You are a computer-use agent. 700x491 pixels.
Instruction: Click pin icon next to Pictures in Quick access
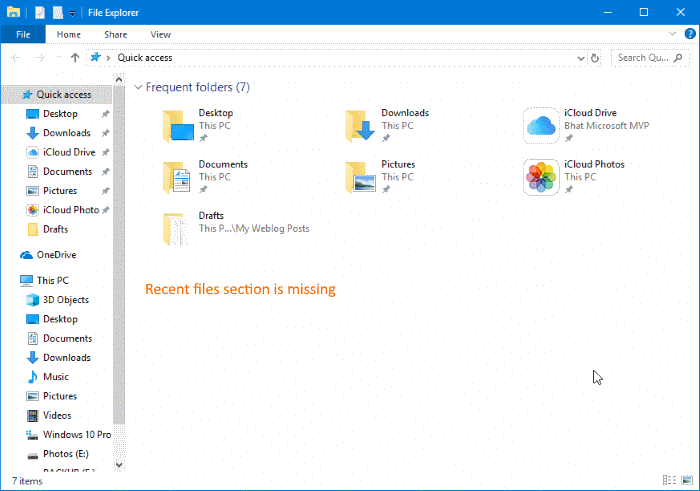click(x=105, y=191)
